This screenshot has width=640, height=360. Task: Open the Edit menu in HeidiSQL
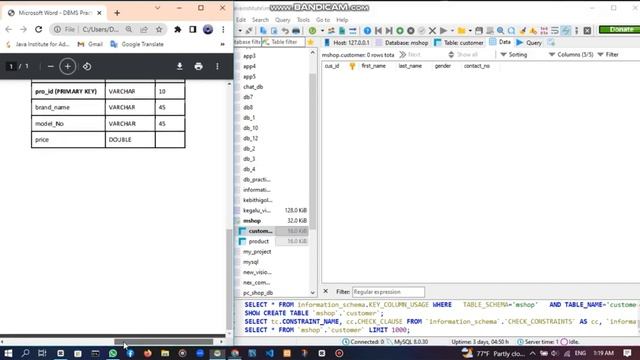(241, 20)
